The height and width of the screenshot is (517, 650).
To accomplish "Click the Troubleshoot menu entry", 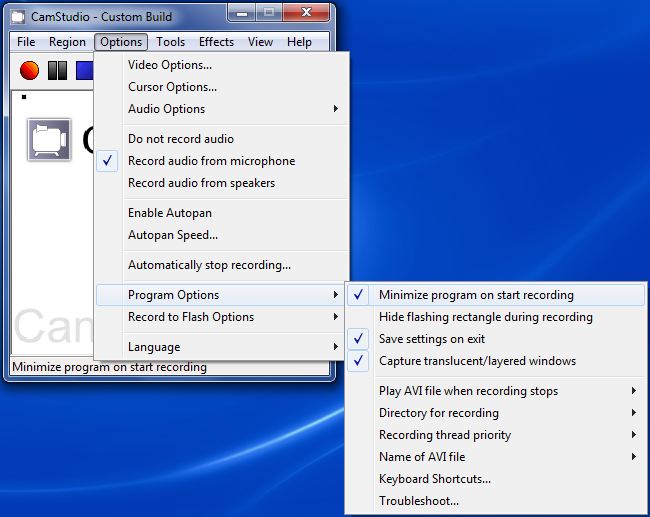I will click(496, 500).
